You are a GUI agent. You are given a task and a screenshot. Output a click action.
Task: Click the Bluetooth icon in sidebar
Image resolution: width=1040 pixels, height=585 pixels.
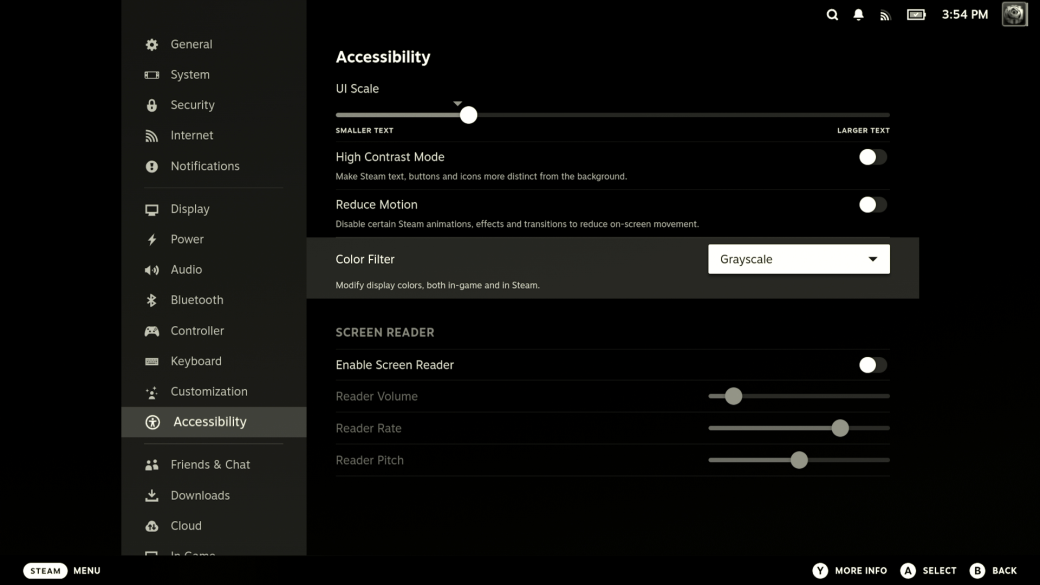tap(152, 300)
